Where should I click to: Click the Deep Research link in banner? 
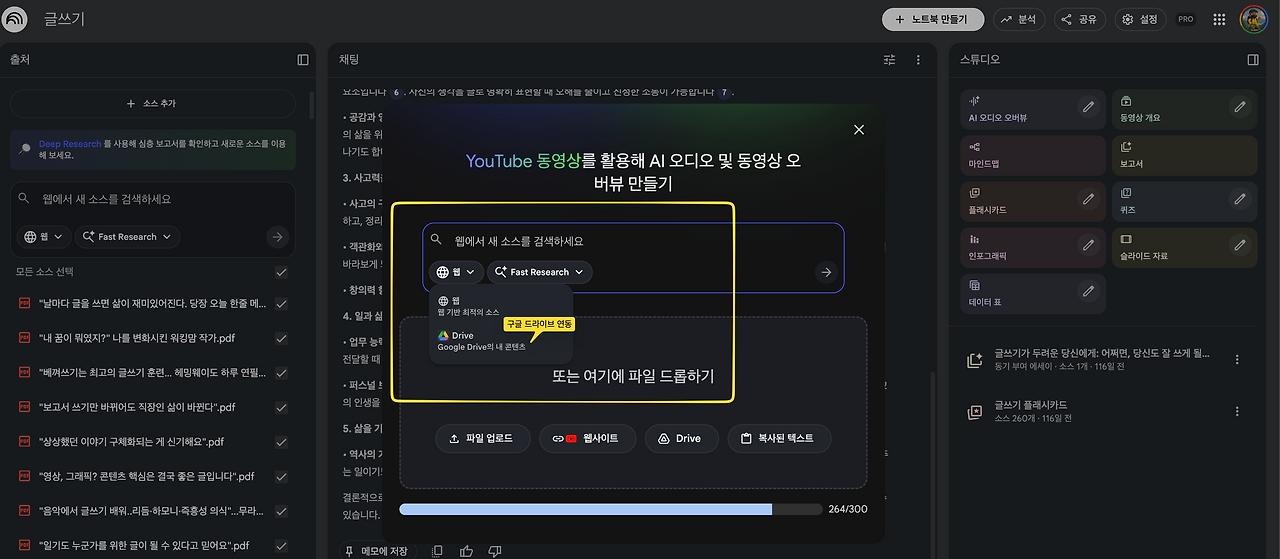tap(69, 144)
